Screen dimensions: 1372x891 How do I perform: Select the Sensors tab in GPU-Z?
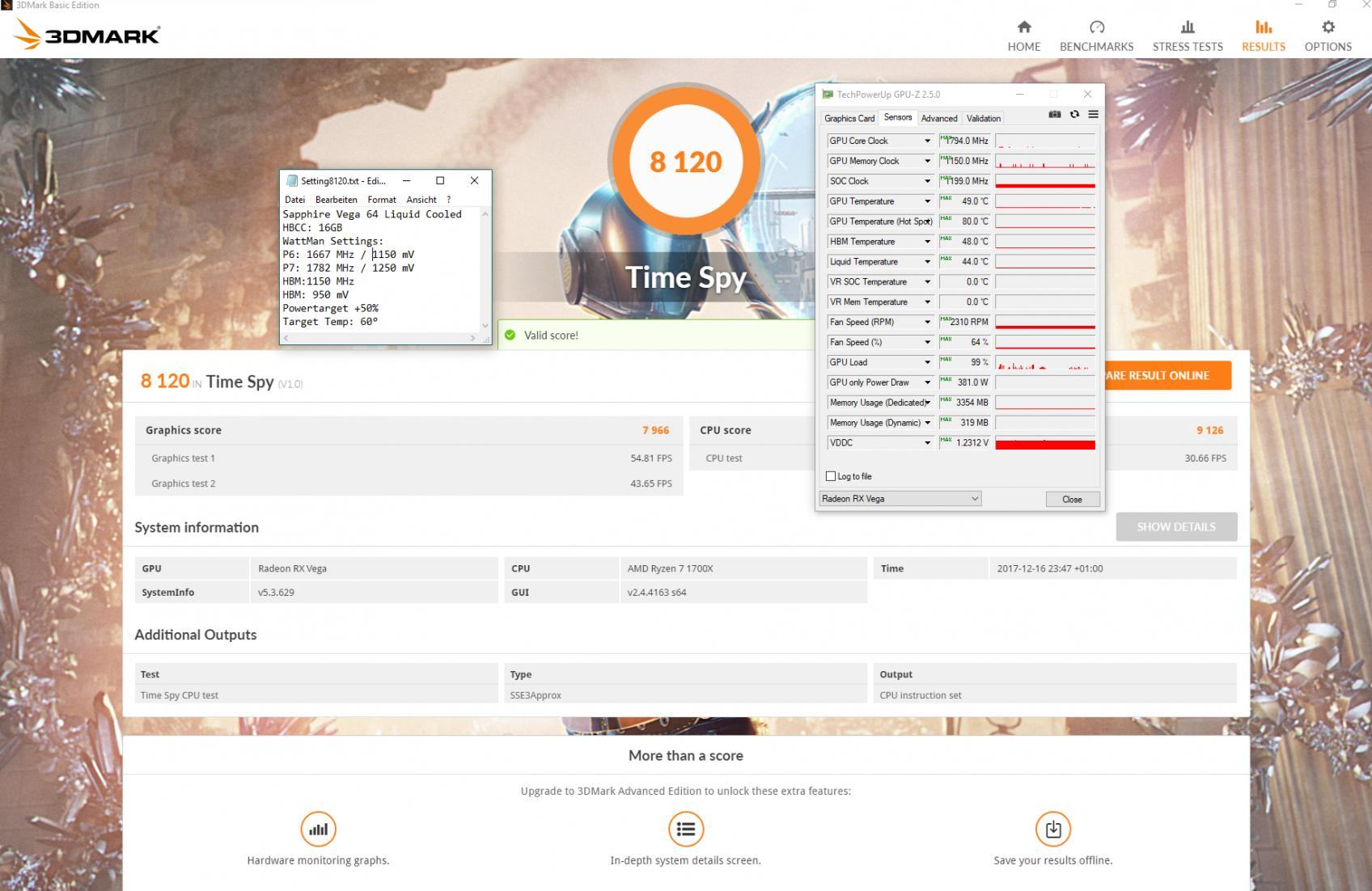pos(898,117)
